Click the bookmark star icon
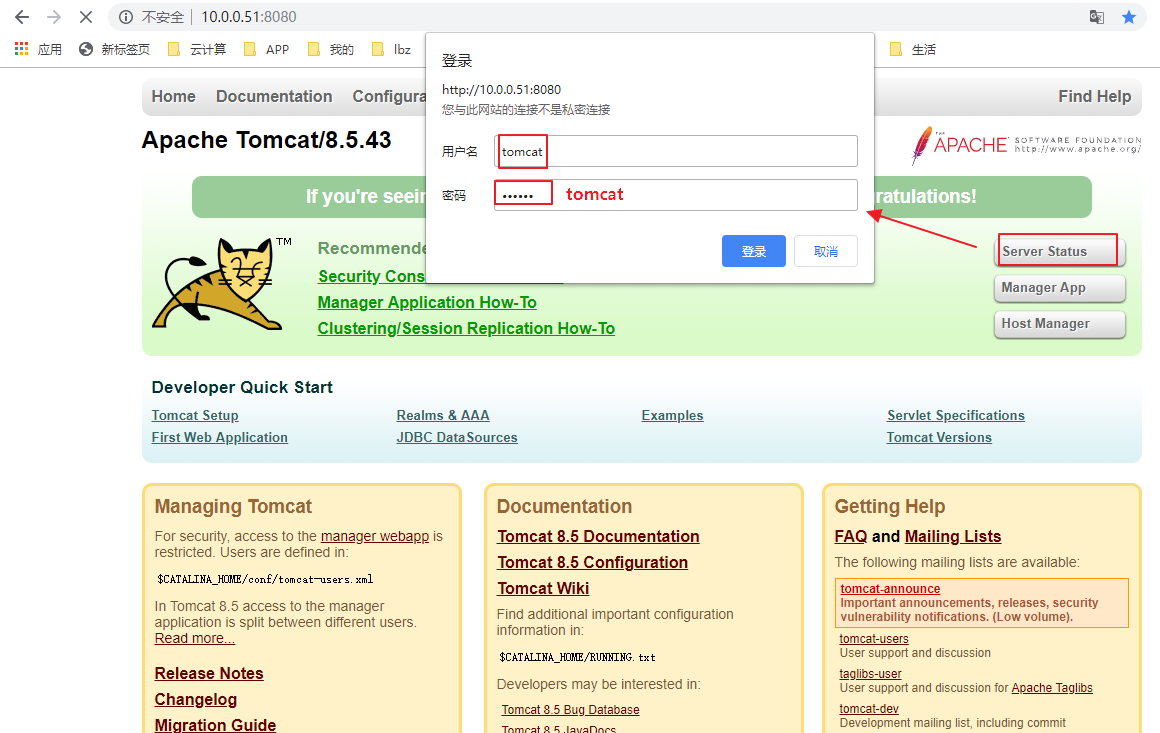This screenshot has width=1160, height=733. click(1129, 17)
